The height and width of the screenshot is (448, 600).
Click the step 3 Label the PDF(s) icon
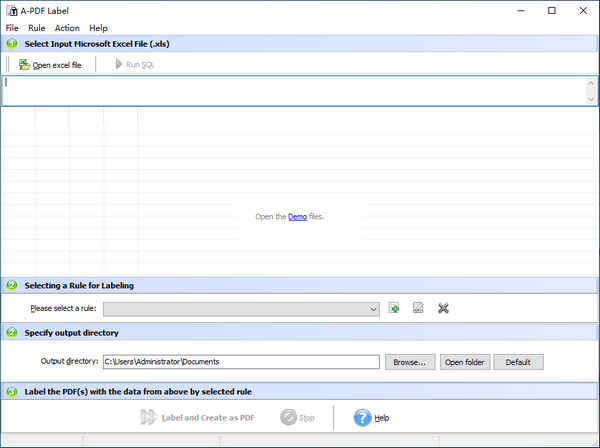click(x=12, y=392)
